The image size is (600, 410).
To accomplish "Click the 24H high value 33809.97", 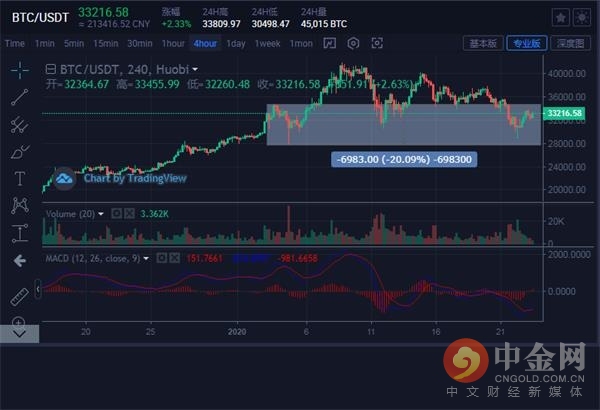I will pyautogui.click(x=221, y=24).
